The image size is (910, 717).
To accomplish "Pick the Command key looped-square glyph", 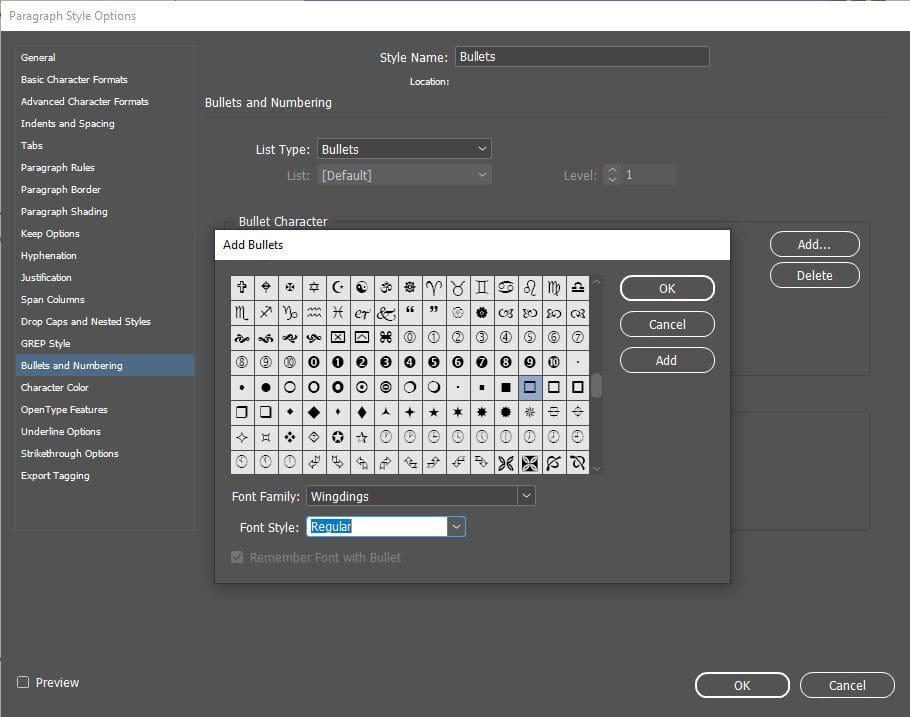I will pos(386,337).
